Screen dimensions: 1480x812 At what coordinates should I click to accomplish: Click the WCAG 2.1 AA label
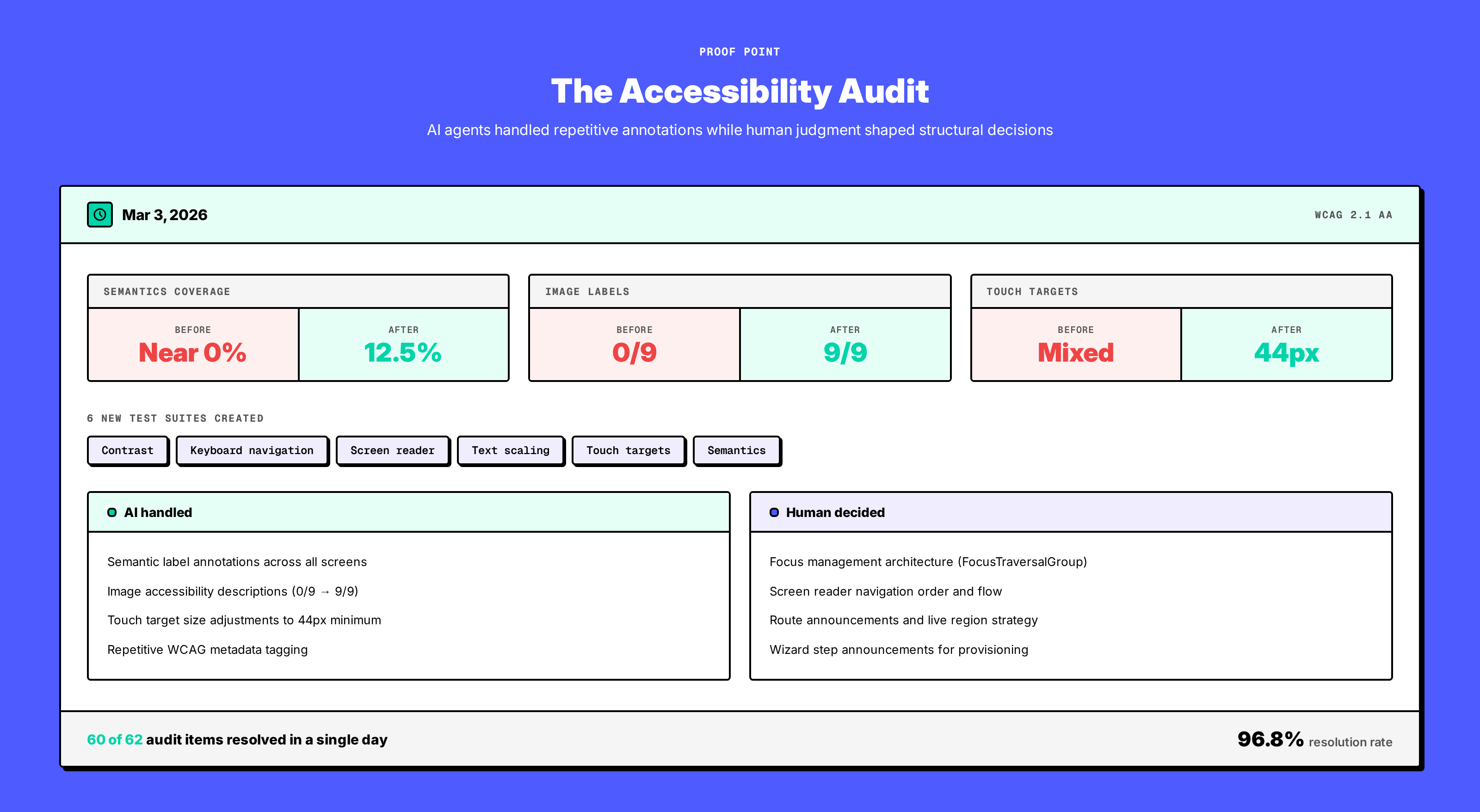pyautogui.click(x=1353, y=215)
